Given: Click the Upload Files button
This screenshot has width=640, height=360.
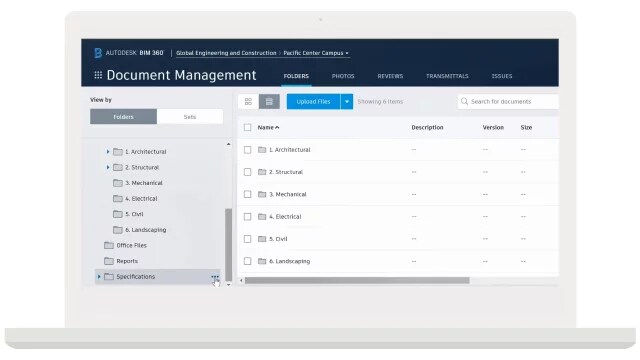Looking at the screenshot, I should [313, 102].
